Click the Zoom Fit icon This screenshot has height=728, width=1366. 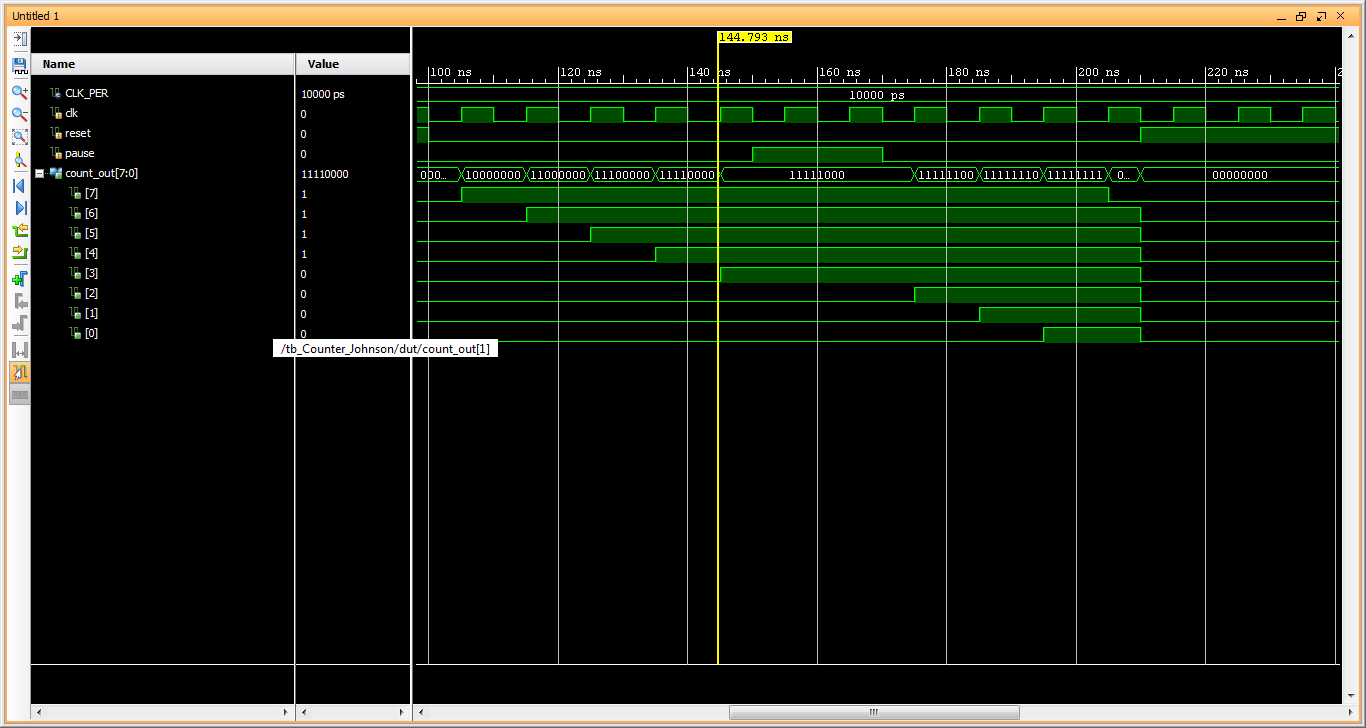[19, 137]
